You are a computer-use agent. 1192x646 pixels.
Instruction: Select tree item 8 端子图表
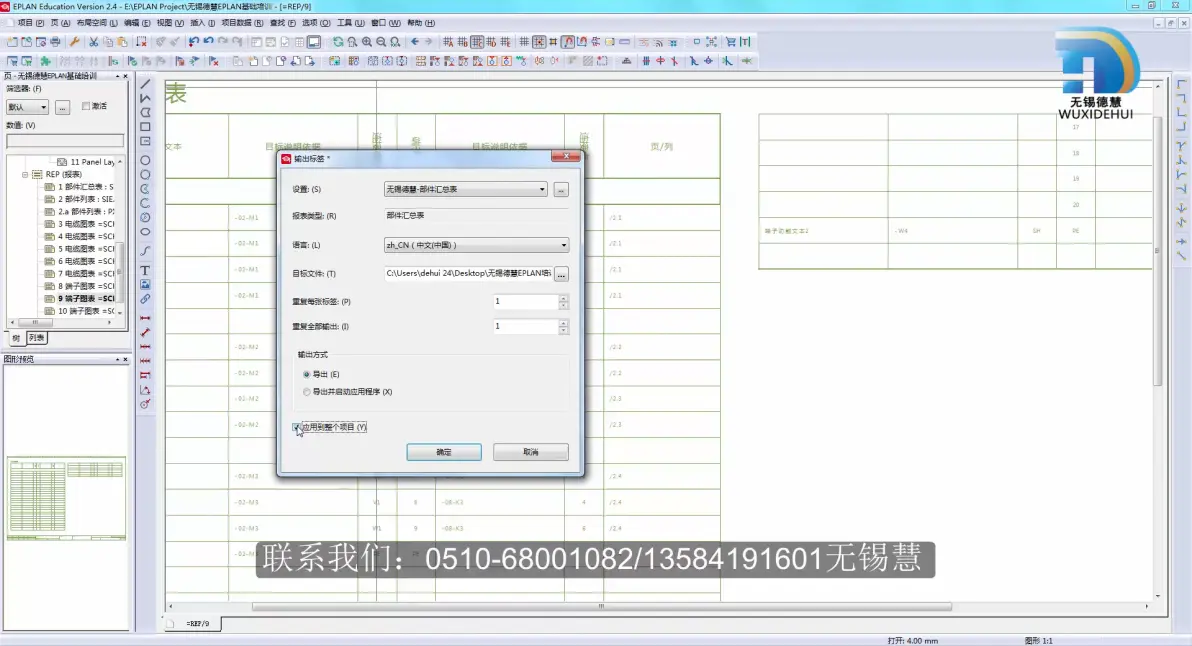coord(80,286)
